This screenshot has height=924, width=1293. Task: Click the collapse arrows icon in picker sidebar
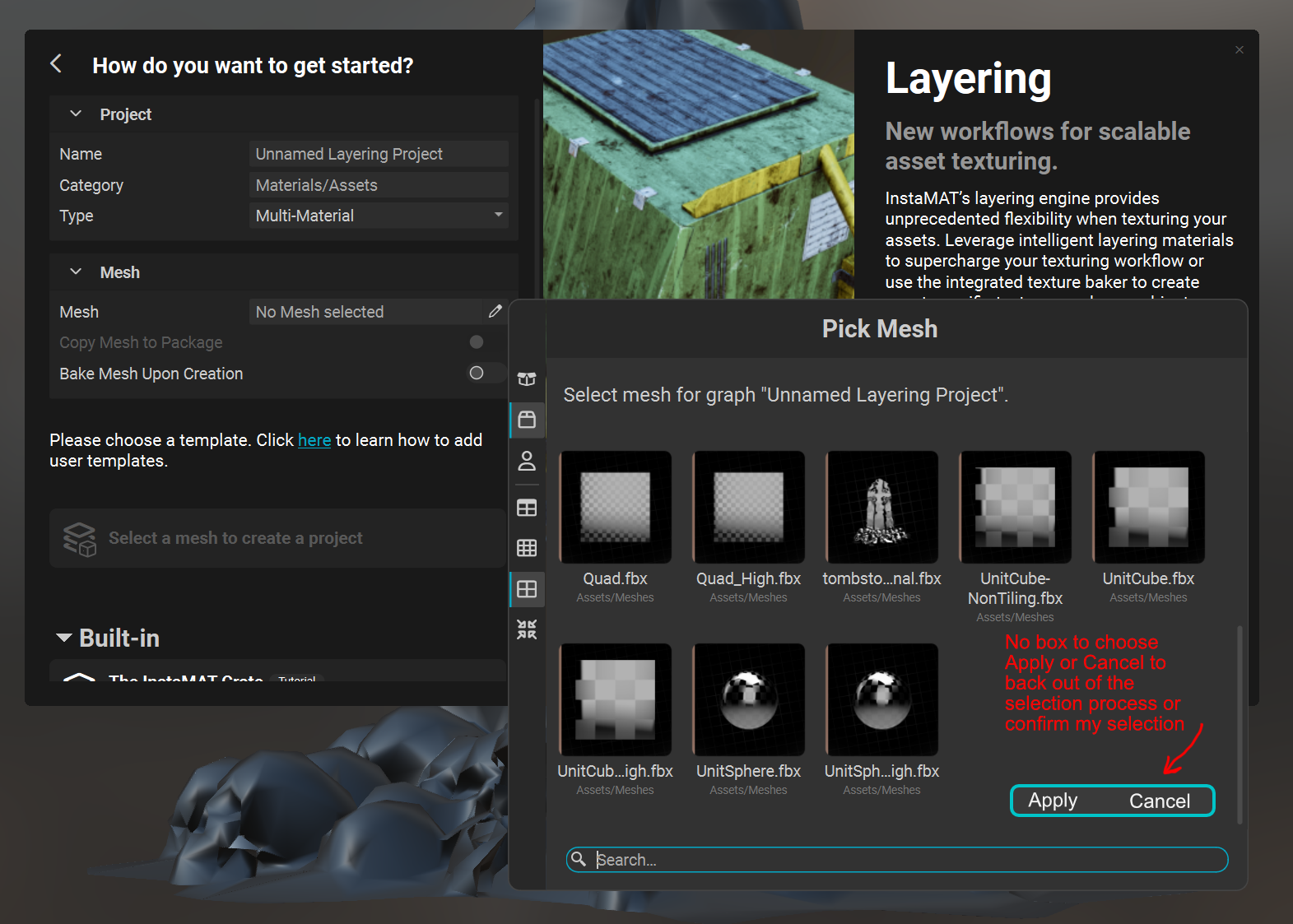click(527, 629)
